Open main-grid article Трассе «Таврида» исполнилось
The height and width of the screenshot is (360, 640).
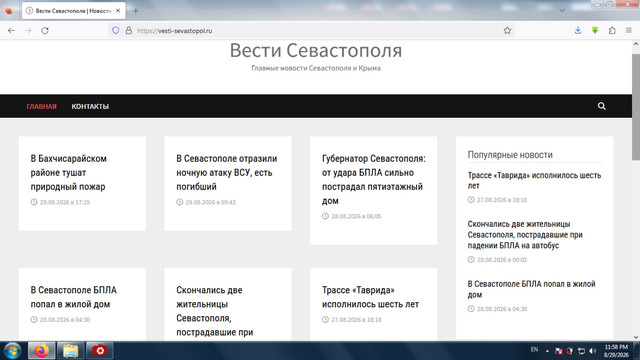pyautogui.click(x=370, y=297)
